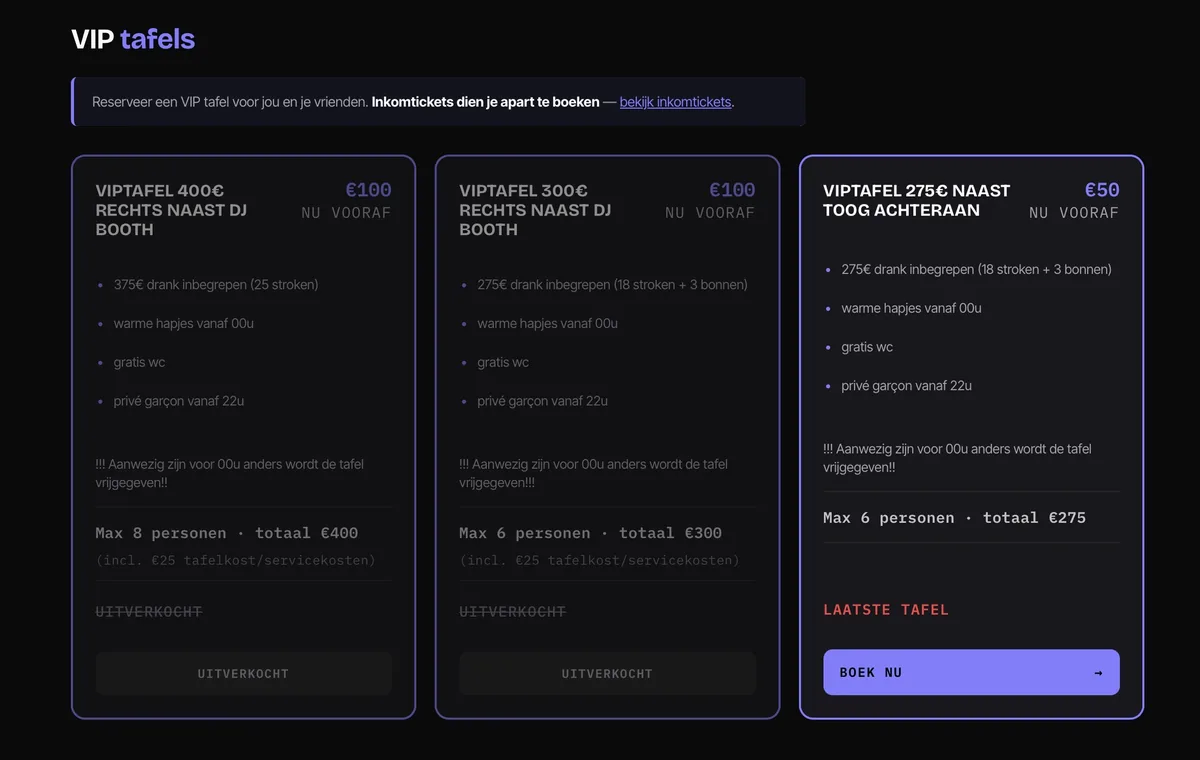Viewport: 1200px width, 760px height.
Task: Click 'Max 6 personen · totaal €275' line
Action: (955, 518)
